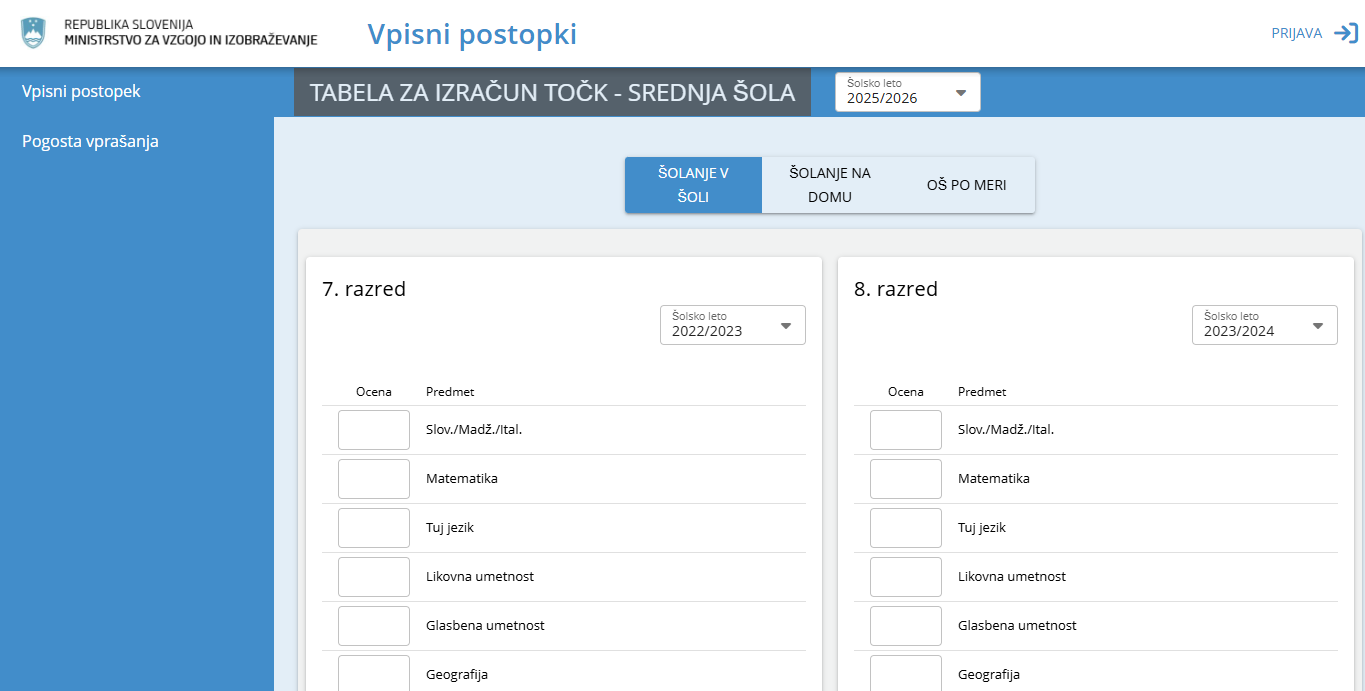The width and height of the screenshot is (1365, 691).
Task: Open the main Šolsko leto 2025/2026 dropdown
Action: 908,92
